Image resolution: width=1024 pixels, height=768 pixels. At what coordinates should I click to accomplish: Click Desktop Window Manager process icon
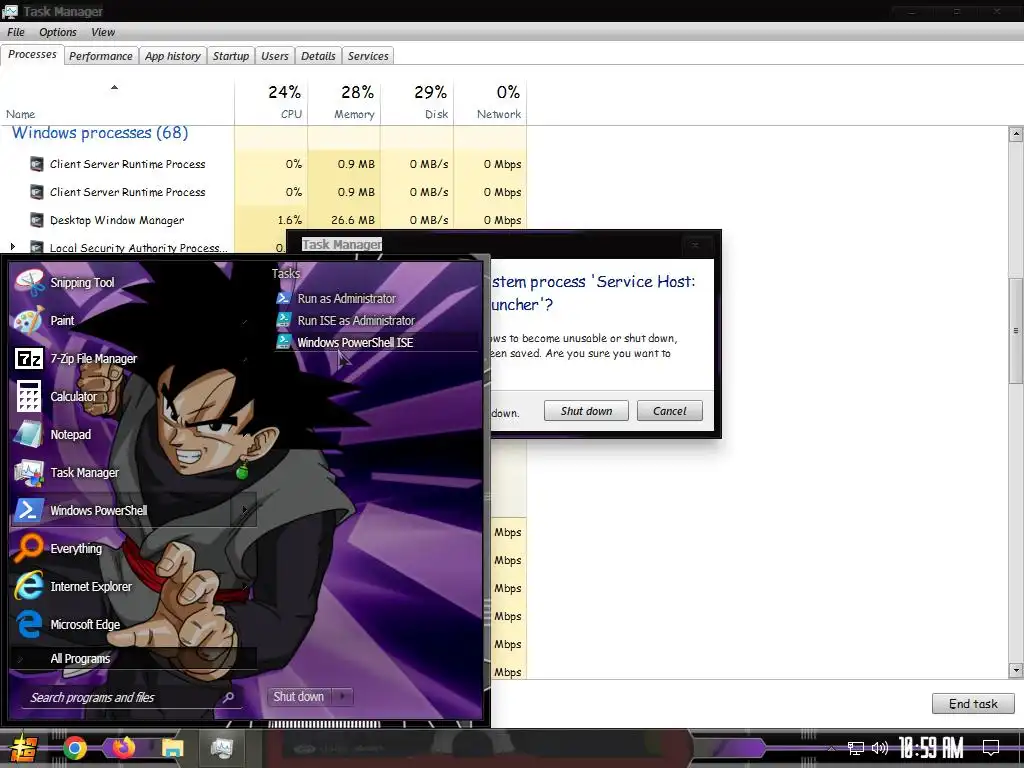(x=37, y=220)
